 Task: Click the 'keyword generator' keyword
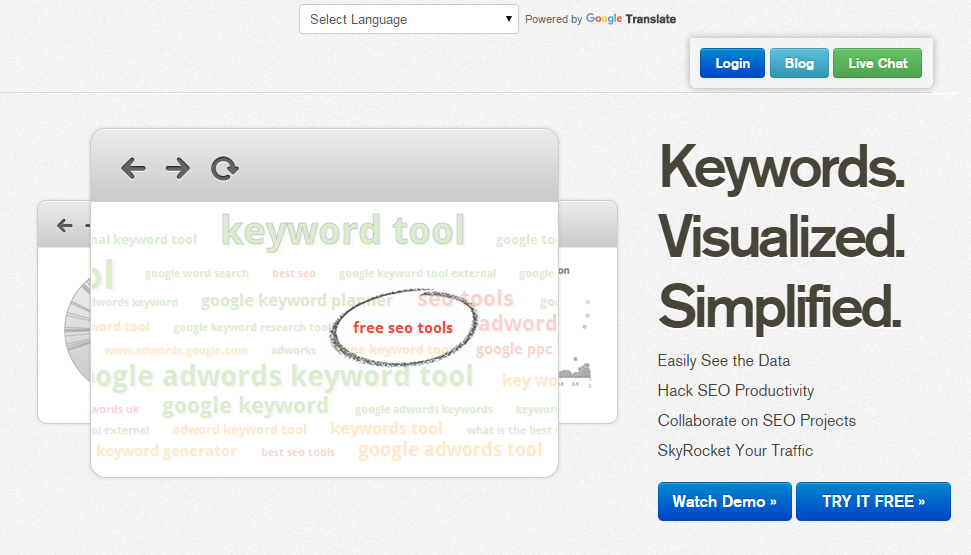[166, 451]
